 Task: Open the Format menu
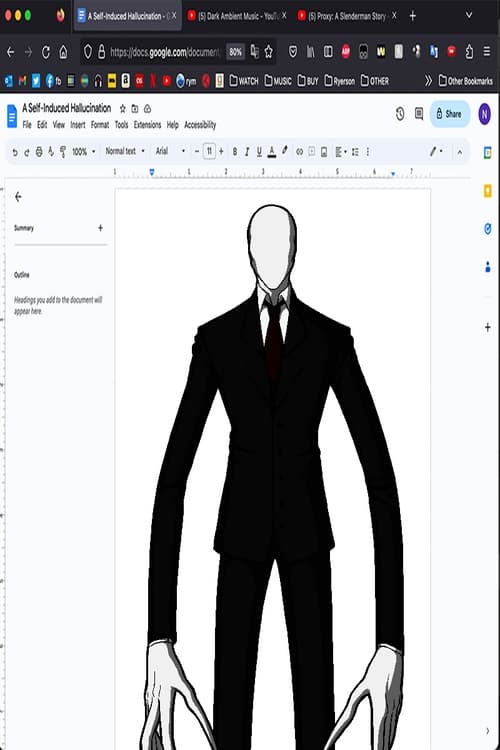tap(100, 125)
